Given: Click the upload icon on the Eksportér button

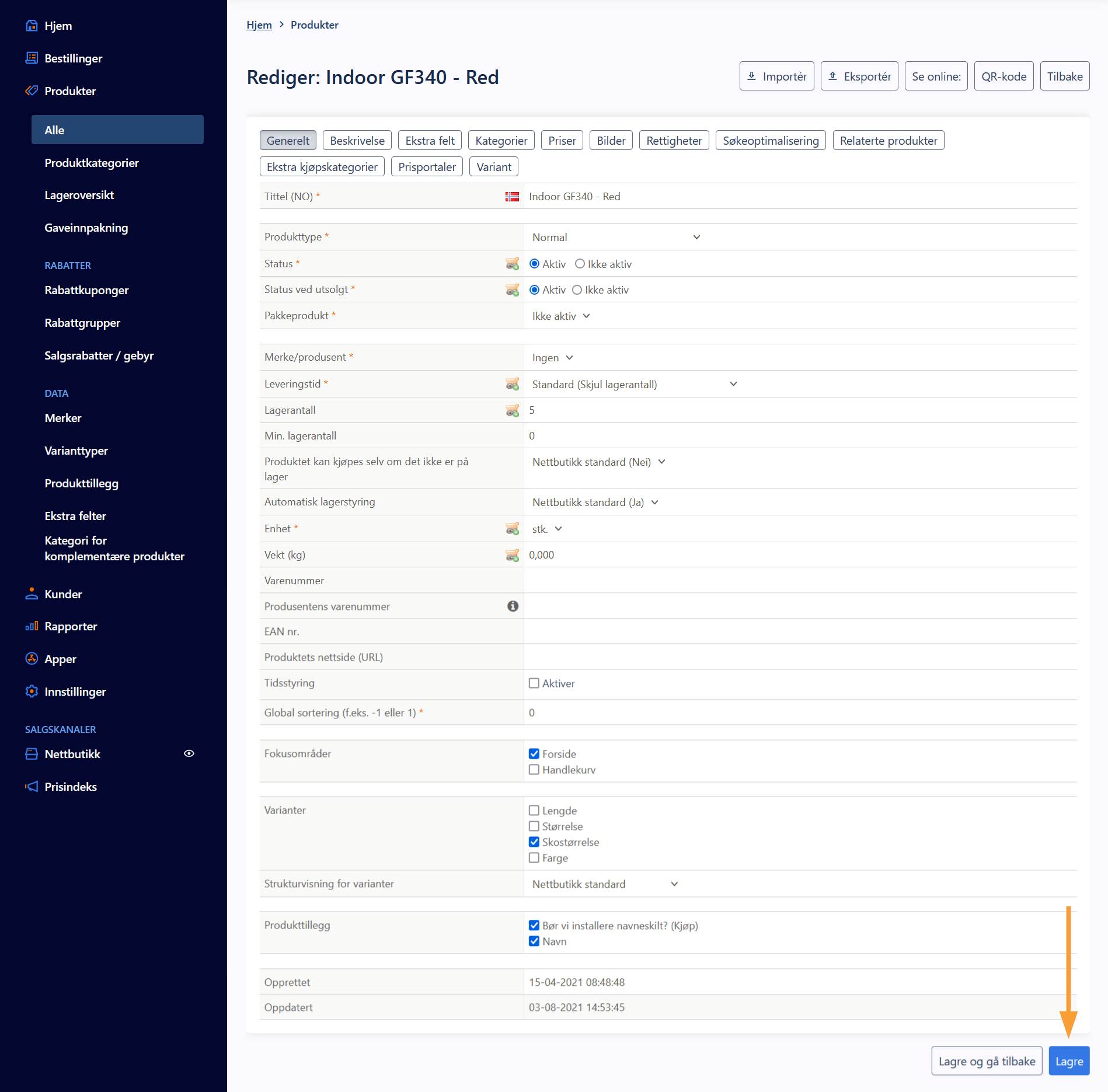Looking at the screenshot, I should click(x=833, y=76).
